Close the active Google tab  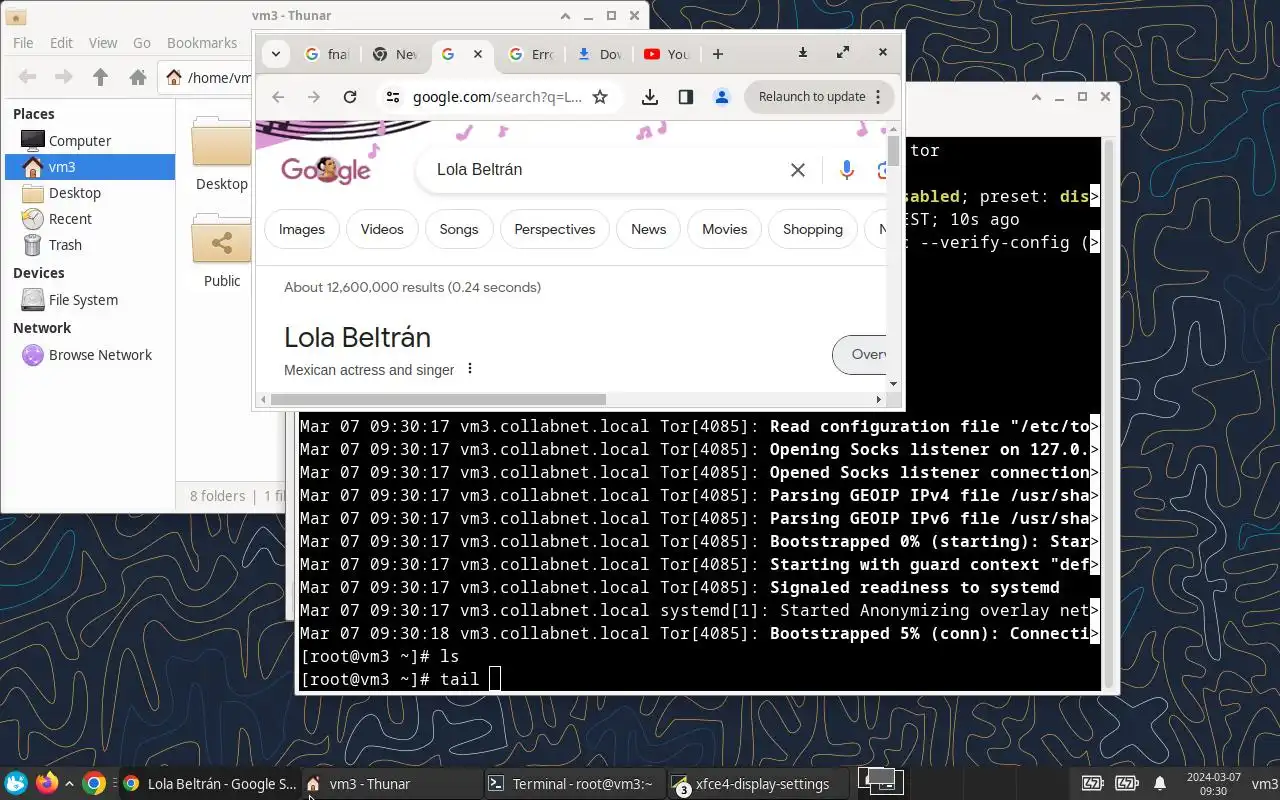pyautogui.click(x=478, y=54)
